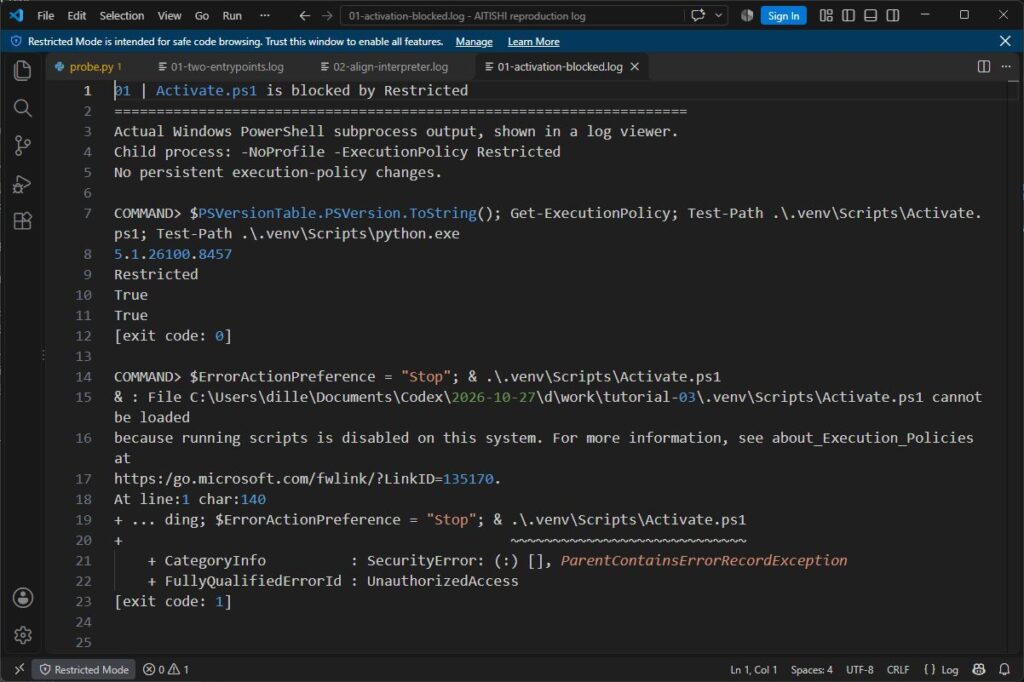Switch to the probe.py tab
Image resolution: width=1024 pixels, height=682 pixels.
point(91,67)
